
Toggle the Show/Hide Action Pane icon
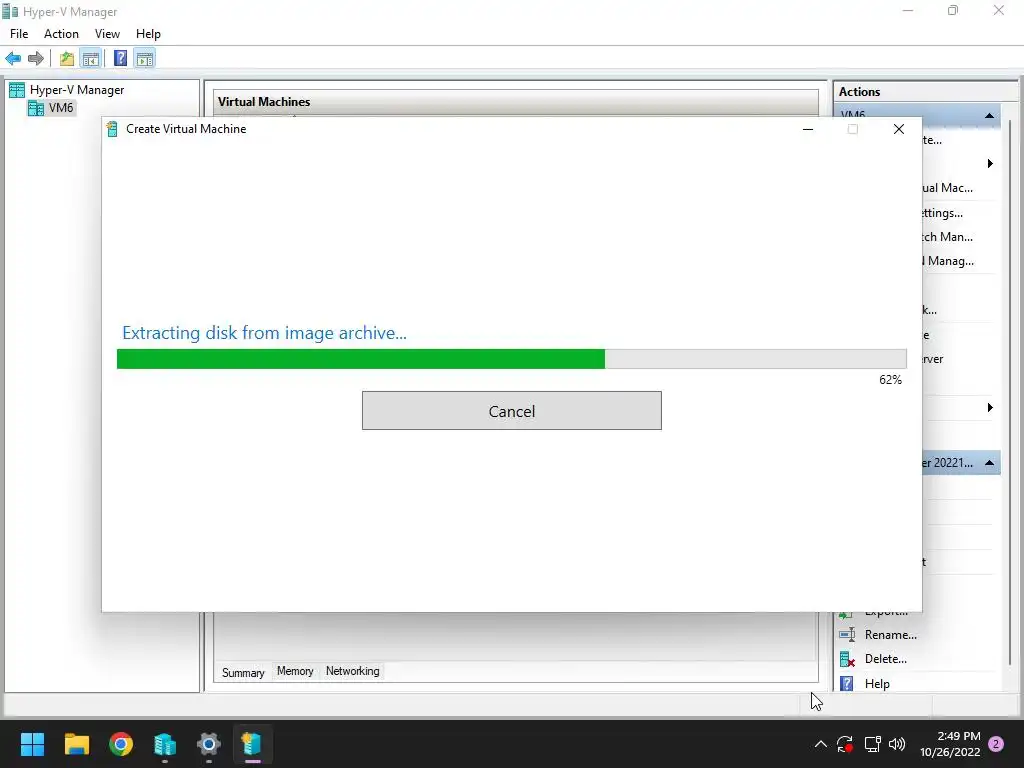(145, 59)
